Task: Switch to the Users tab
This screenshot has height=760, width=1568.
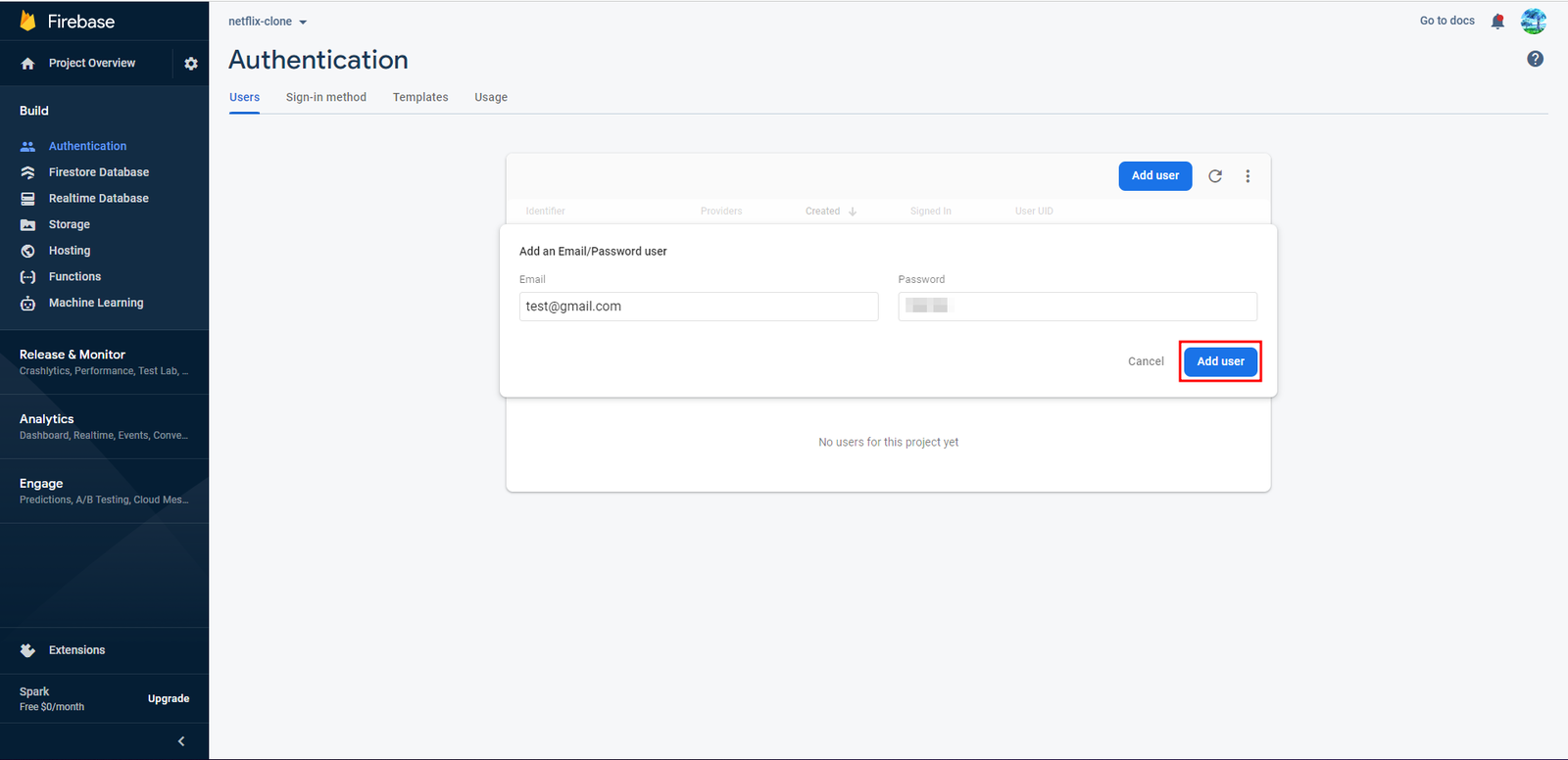Action: click(244, 97)
